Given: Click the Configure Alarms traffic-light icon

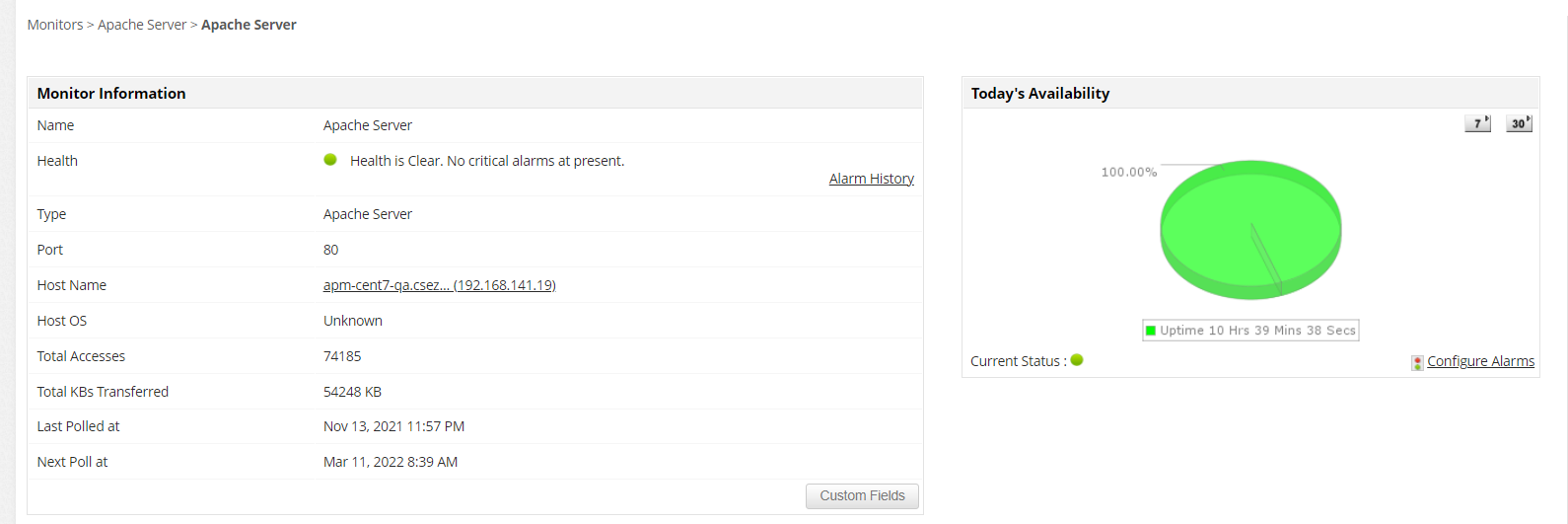Looking at the screenshot, I should [1417, 362].
